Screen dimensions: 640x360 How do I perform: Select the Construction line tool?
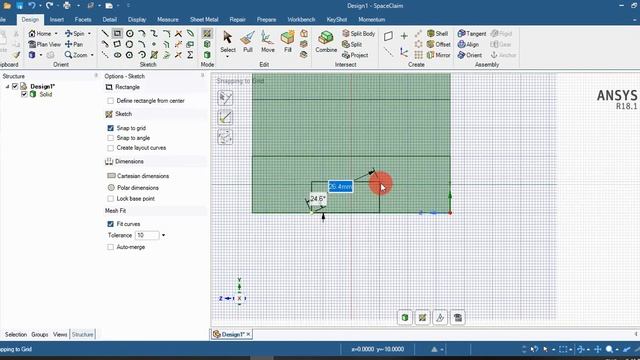coord(105,55)
